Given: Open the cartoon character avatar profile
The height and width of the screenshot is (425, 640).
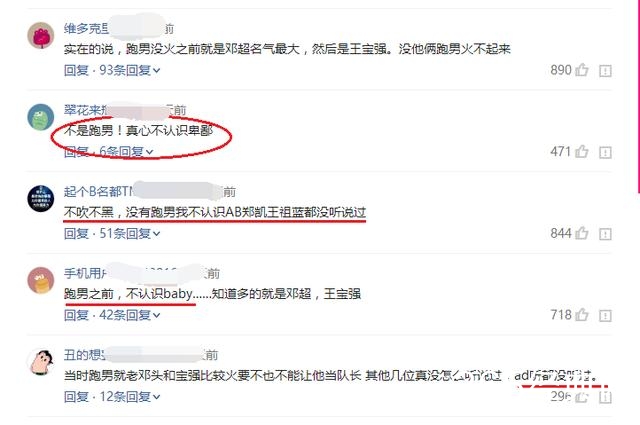Looking at the screenshot, I should click(41, 362).
